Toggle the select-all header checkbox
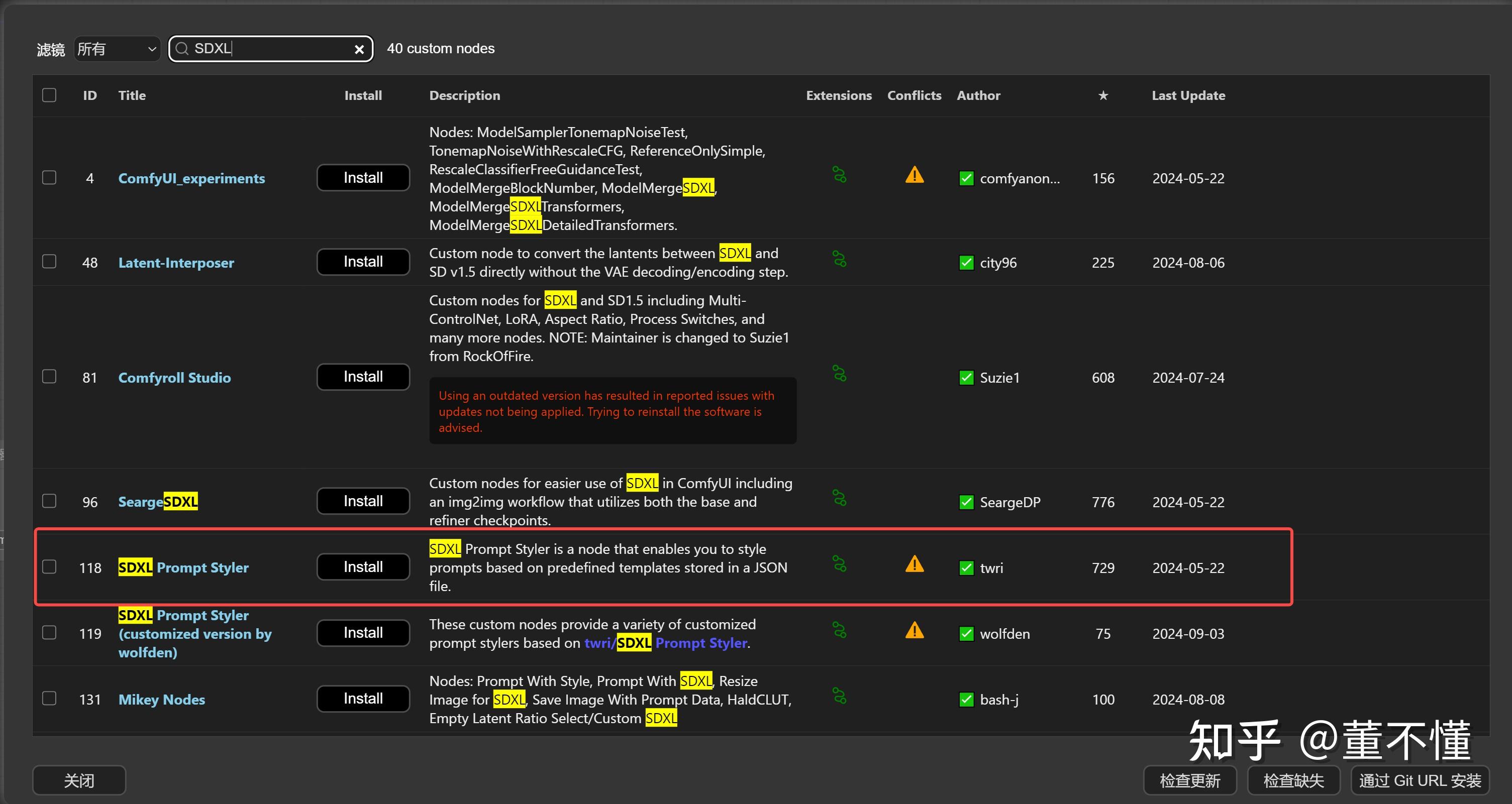This screenshot has width=1512, height=804. (x=49, y=95)
